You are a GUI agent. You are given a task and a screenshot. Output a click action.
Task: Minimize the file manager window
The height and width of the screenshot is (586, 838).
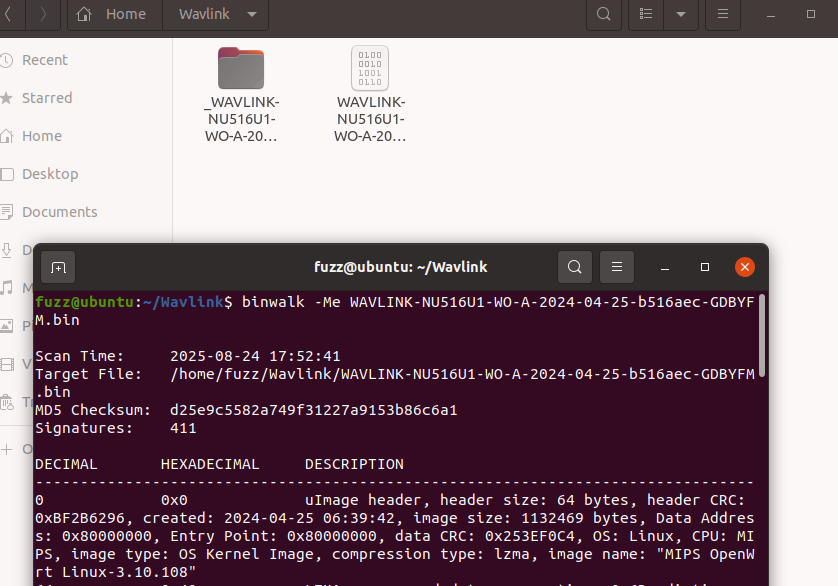tap(771, 14)
